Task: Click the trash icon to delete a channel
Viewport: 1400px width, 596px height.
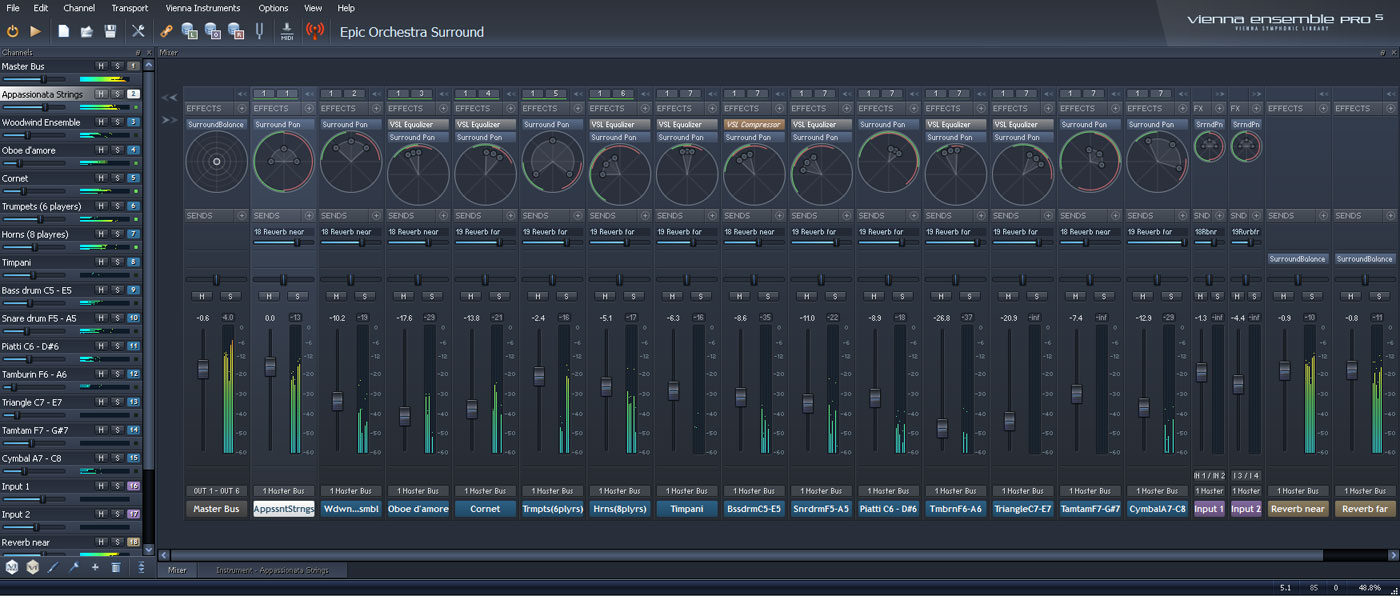Action: (x=114, y=566)
